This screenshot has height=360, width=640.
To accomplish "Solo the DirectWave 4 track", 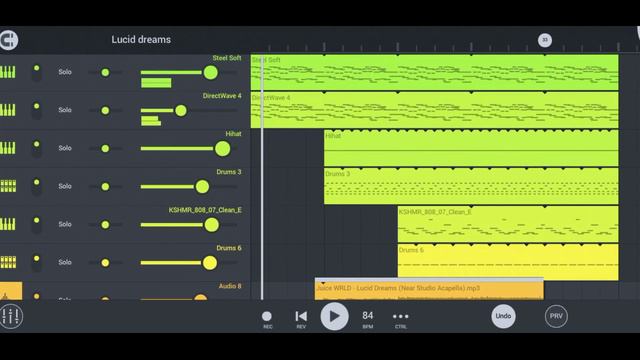I will 65,110.
